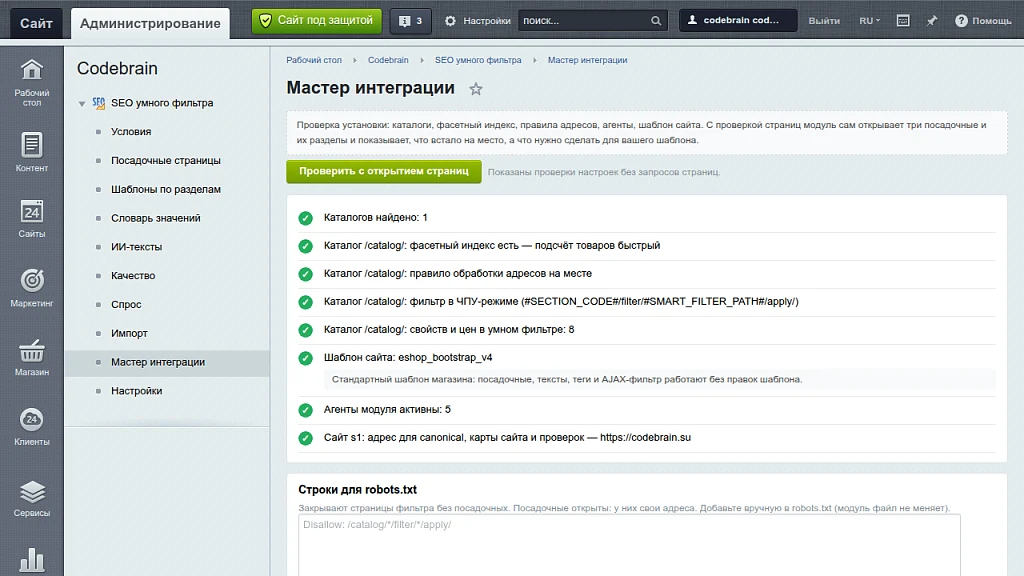Click the SEO module icon in tree
The height and width of the screenshot is (576, 1024).
[x=99, y=103]
